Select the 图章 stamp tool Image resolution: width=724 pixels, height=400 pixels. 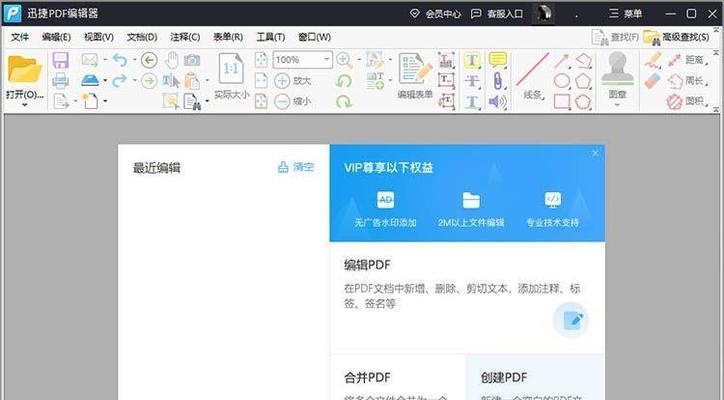pos(617,74)
